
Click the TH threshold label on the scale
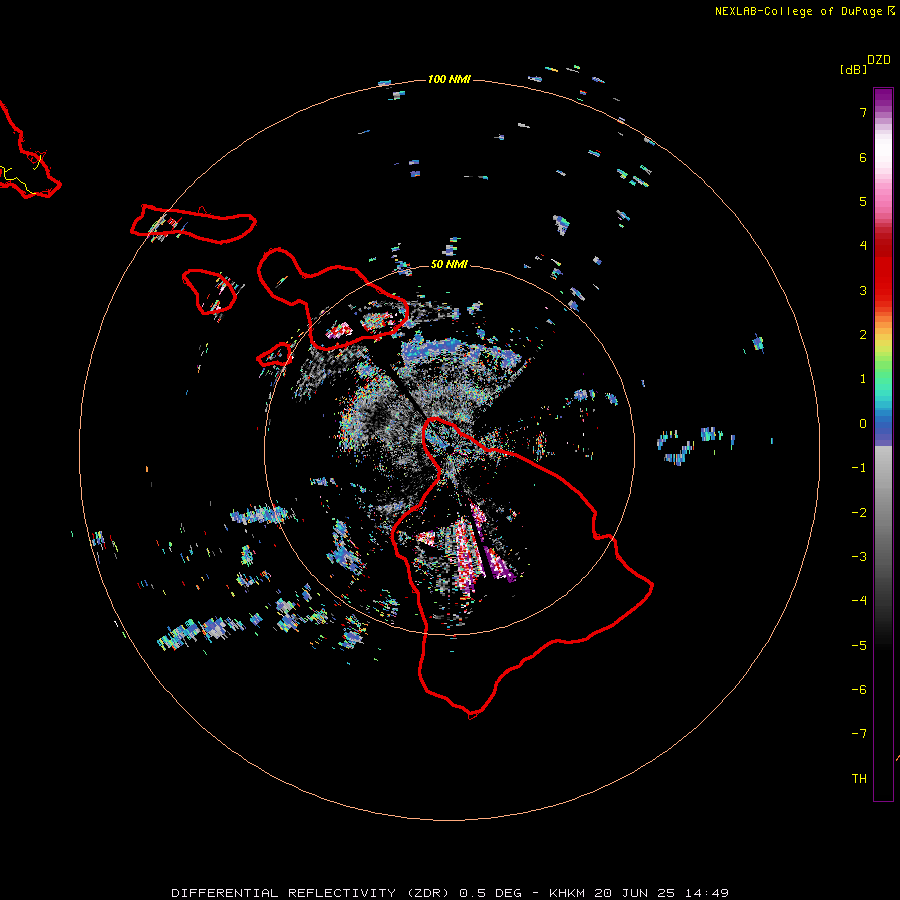point(859,779)
